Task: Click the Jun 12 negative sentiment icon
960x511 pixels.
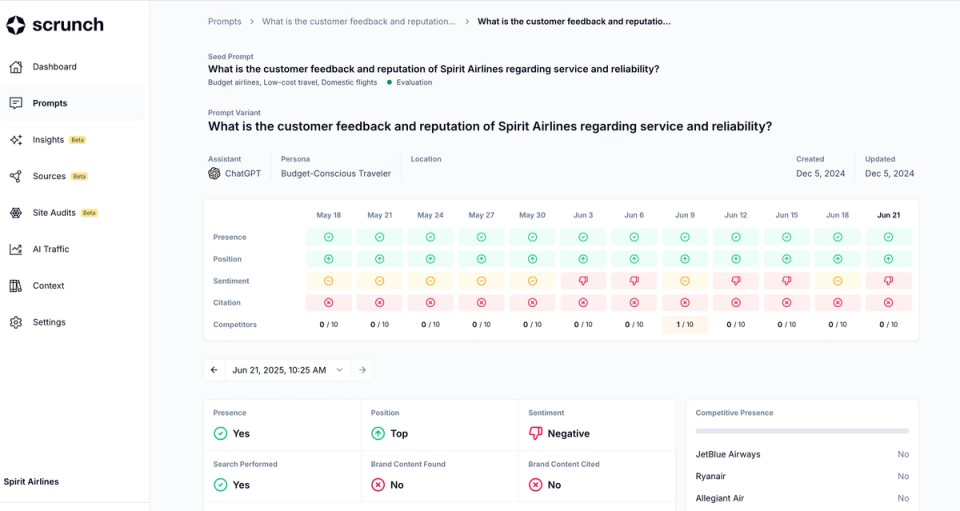Action: tap(736, 281)
